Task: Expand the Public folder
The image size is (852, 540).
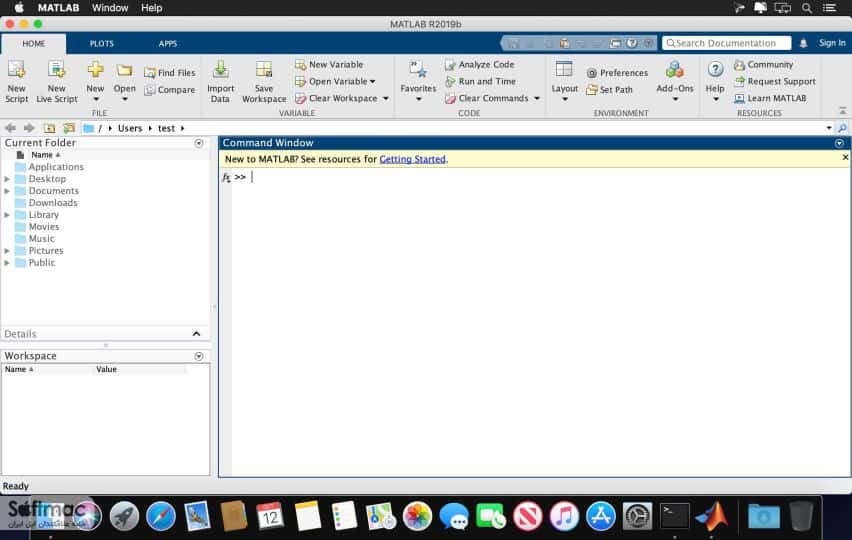Action: coord(7,262)
